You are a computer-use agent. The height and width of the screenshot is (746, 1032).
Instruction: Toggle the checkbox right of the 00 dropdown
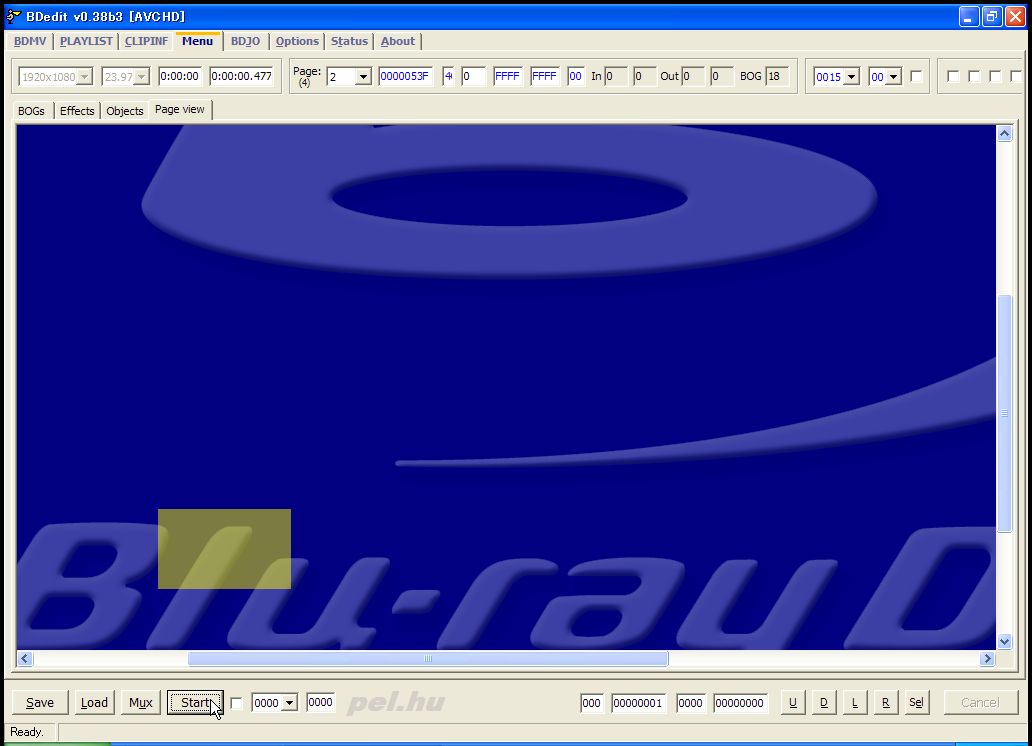pyautogui.click(x=916, y=76)
